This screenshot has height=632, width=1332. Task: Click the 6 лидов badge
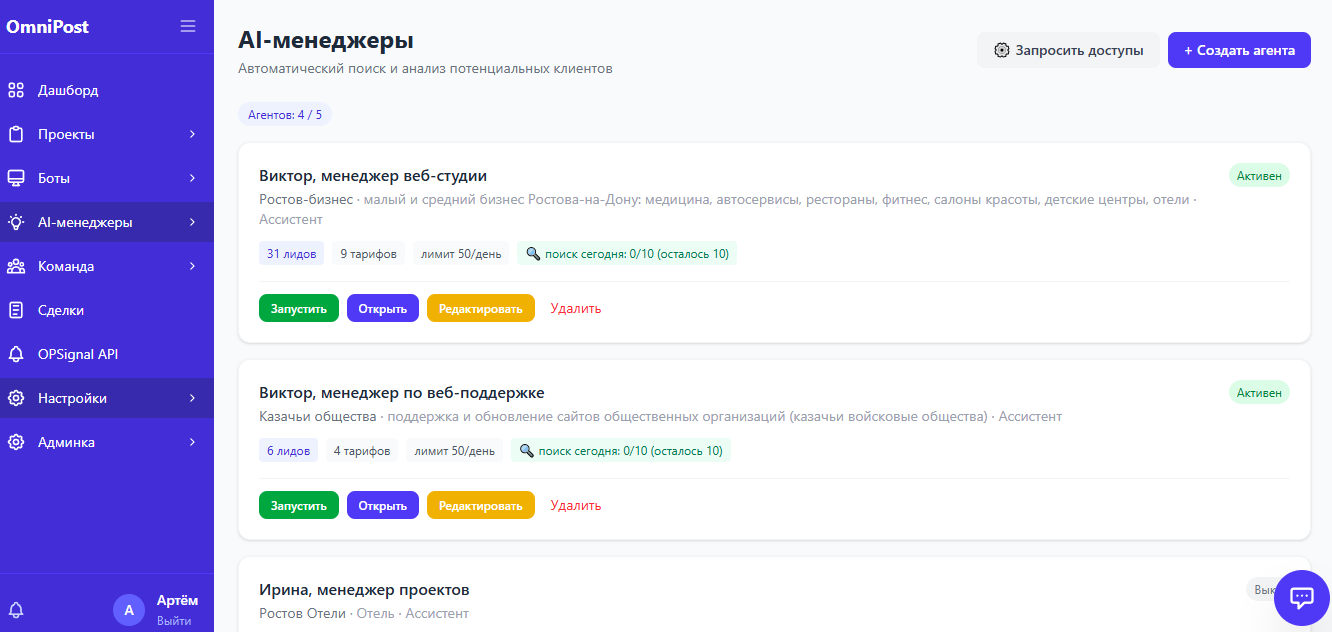[x=288, y=451]
